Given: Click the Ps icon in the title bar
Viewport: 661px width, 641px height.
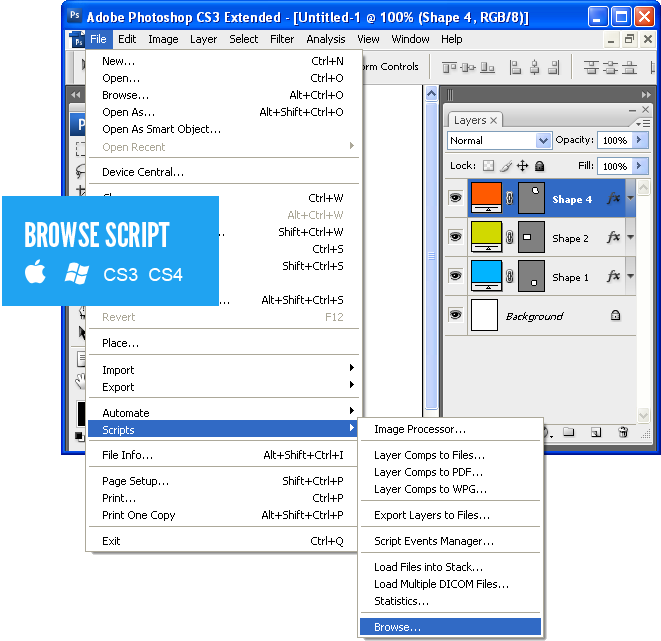Looking at the screenshot, I should pyautogui.click(x=75, y=16).
